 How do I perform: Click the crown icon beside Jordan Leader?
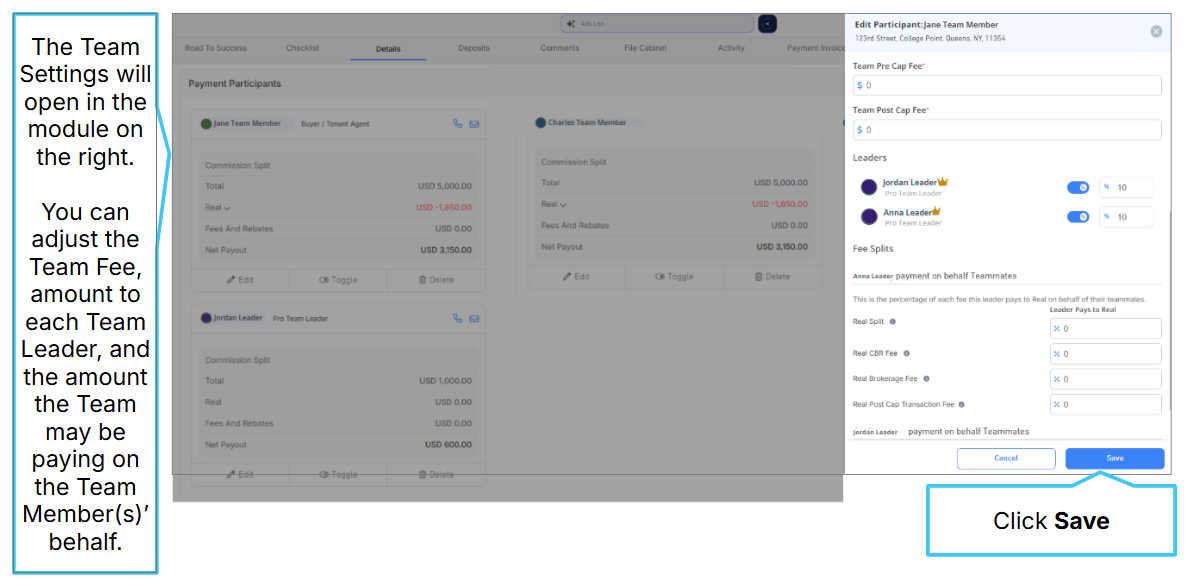click(x=943, y=182)
